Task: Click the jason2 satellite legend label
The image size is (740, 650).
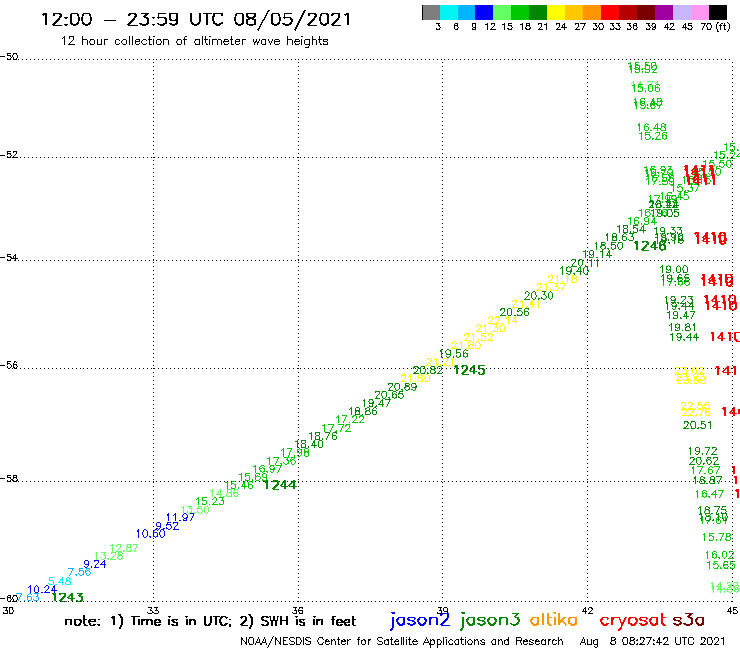Action: click(x=420, y=620)
